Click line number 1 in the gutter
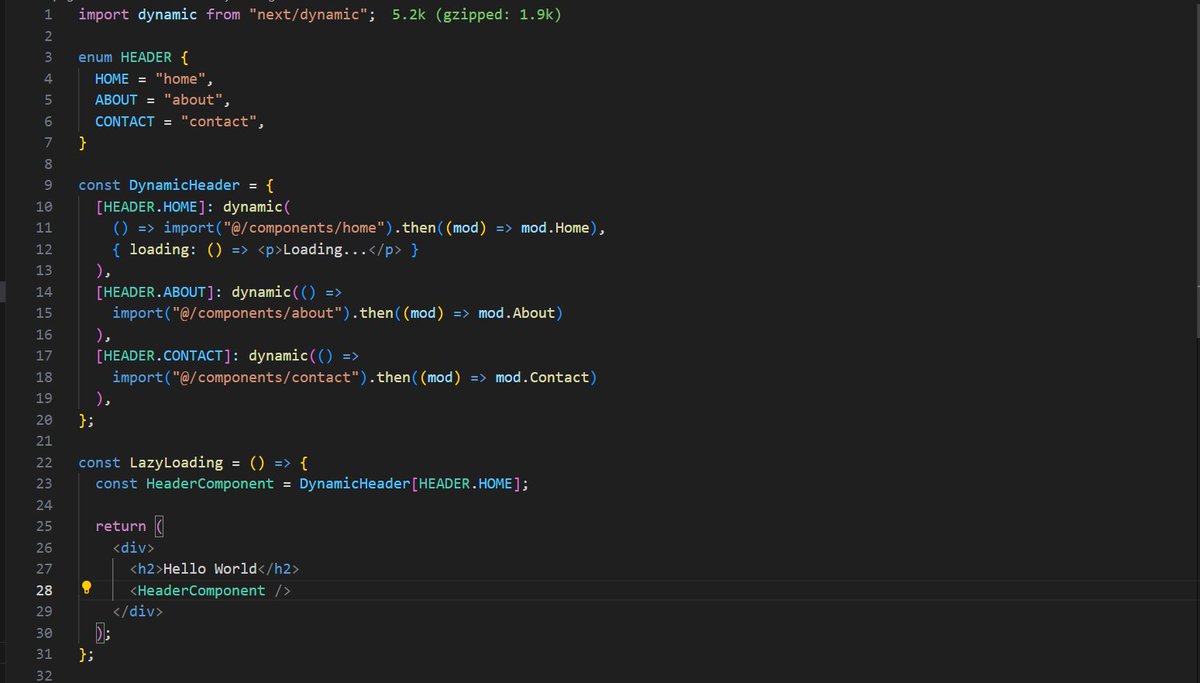The height and width of the screenshot is (683, 1200). click(x=48, y=15)
